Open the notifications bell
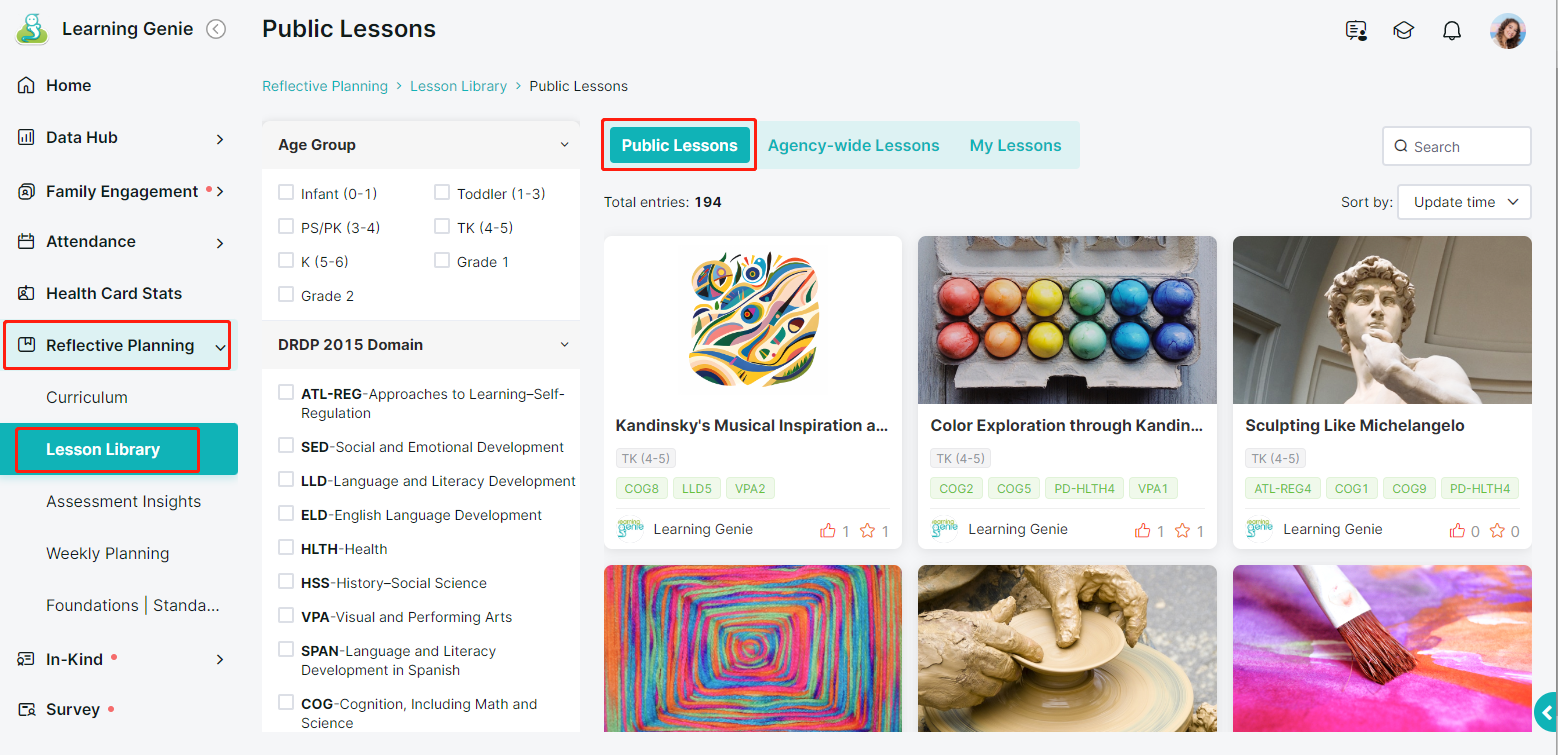Screen dimensions: 1558x755 tap(1452, 31)
